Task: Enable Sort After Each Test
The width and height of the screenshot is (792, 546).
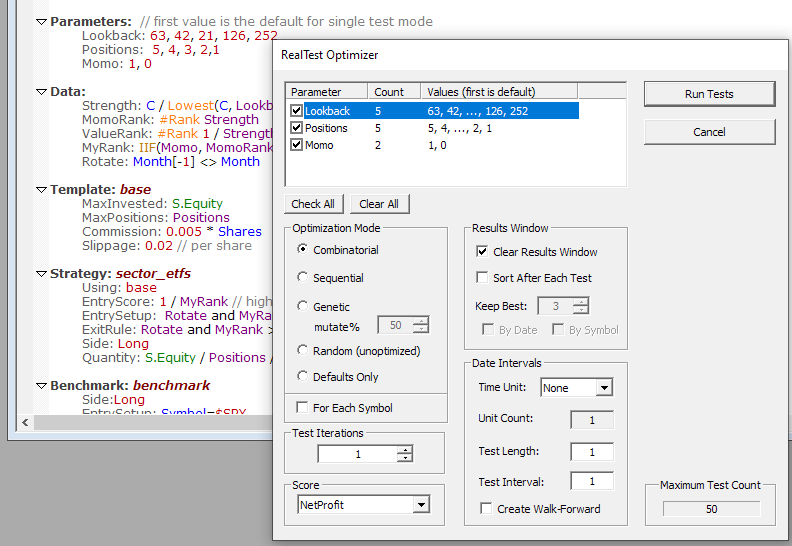Action: (483, 278)
